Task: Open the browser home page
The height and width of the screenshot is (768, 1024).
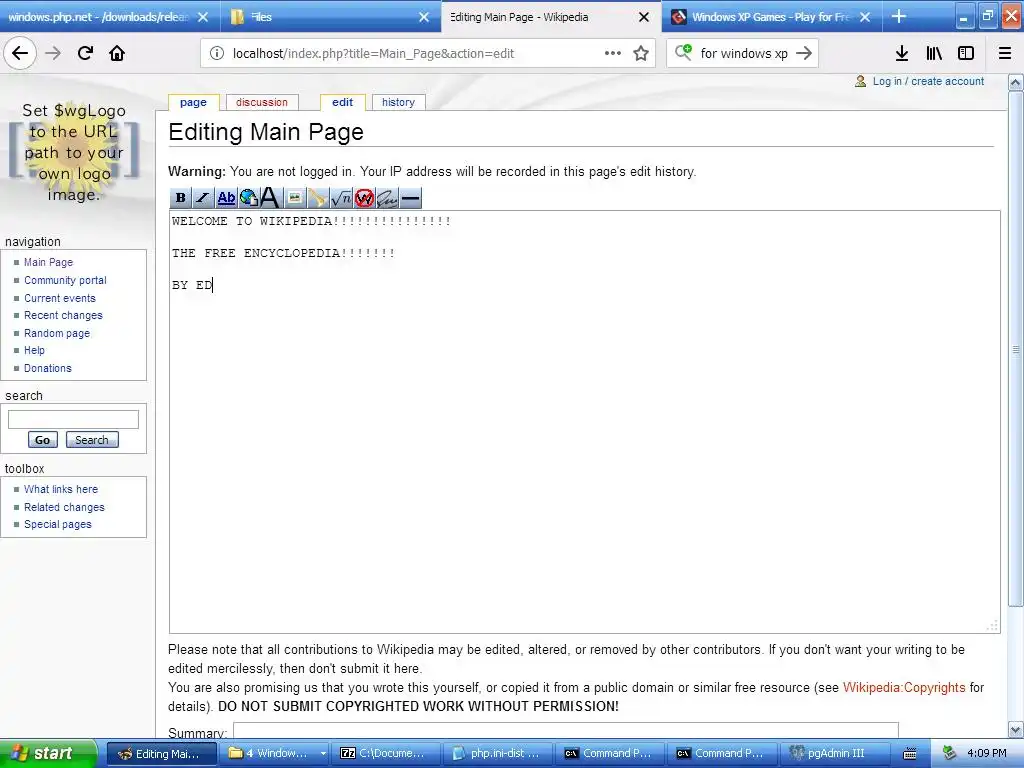Action: [117, 53]
